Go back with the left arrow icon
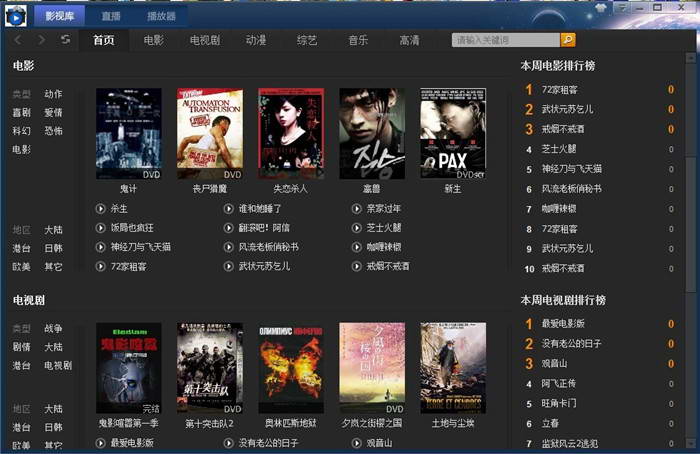Viewport: 700px width, 454px height. coord(18,40)
